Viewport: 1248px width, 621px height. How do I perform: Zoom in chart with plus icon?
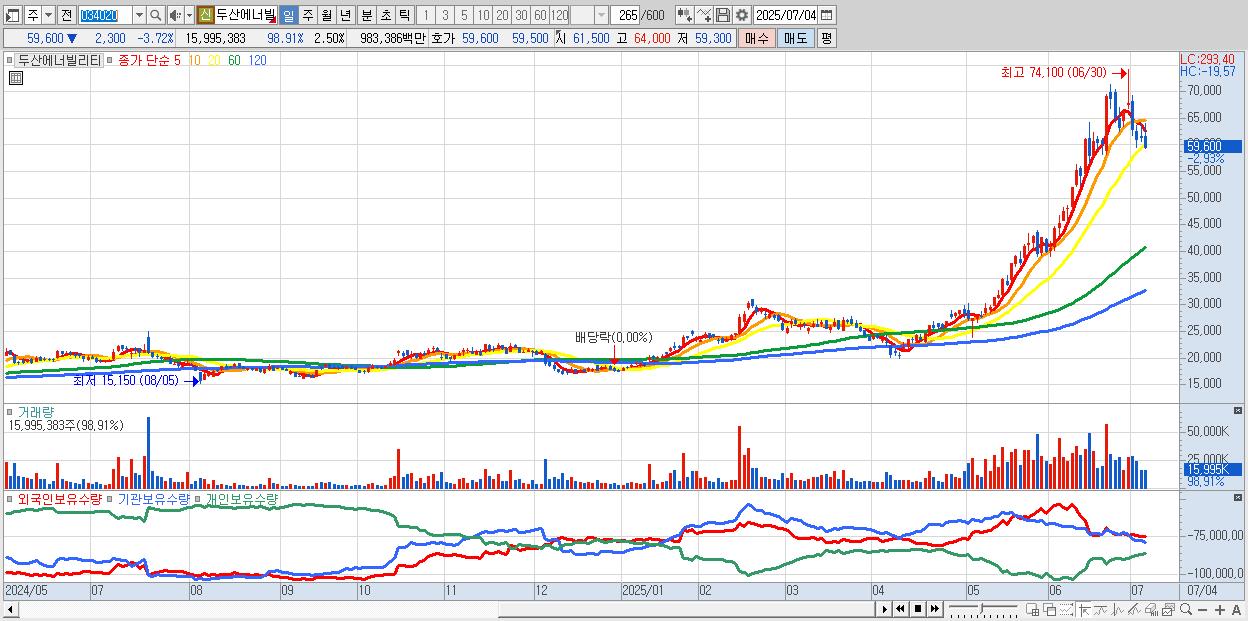click(1219, 609)
